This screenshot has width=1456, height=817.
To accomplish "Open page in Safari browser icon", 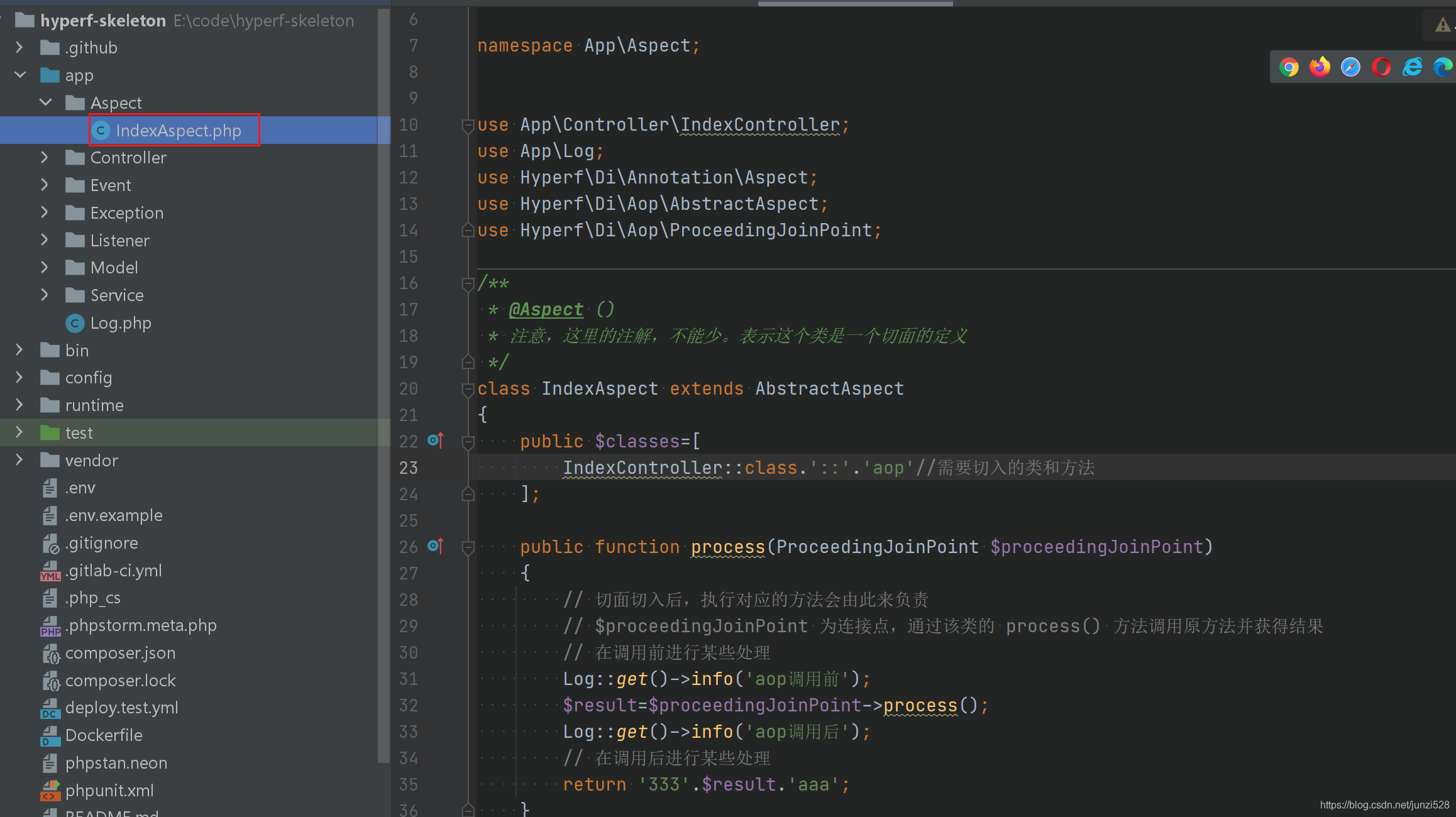I will tap(1350, 67).
